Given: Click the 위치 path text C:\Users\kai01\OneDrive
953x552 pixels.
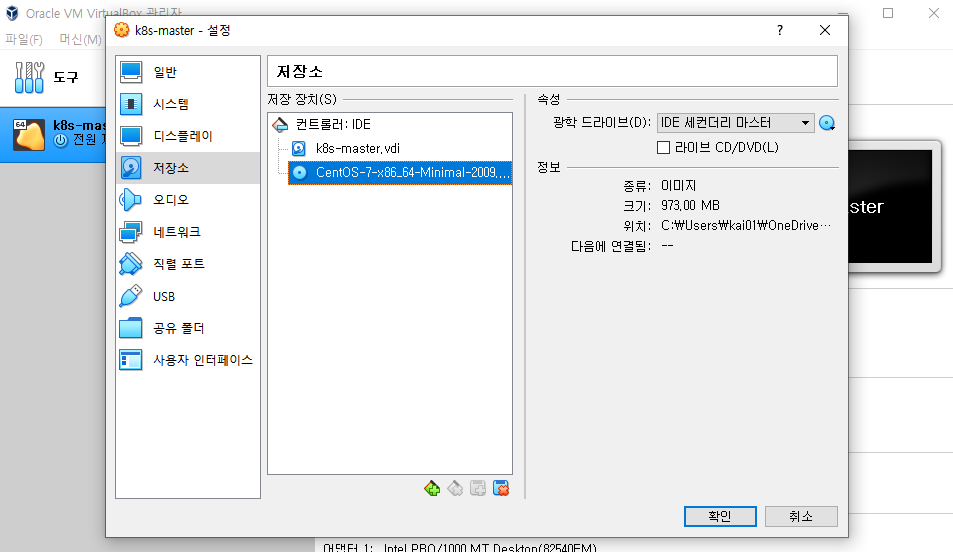Looking at the screenshot, I should coord(746,226).
